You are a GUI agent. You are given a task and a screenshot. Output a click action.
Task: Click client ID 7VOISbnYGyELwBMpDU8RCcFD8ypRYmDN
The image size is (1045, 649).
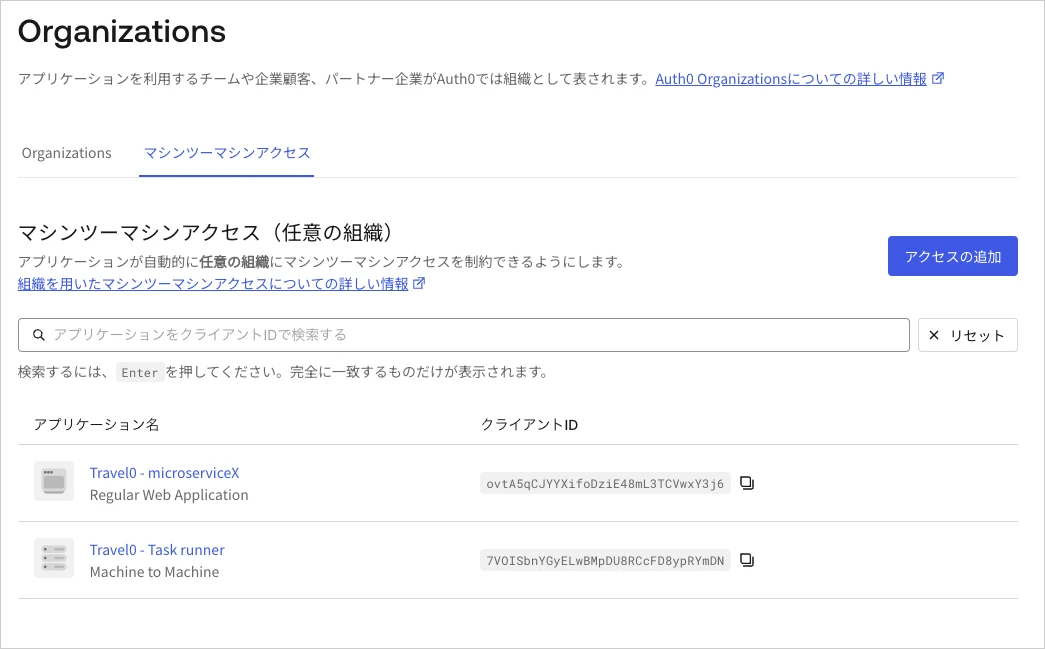[x=605, y=560]
